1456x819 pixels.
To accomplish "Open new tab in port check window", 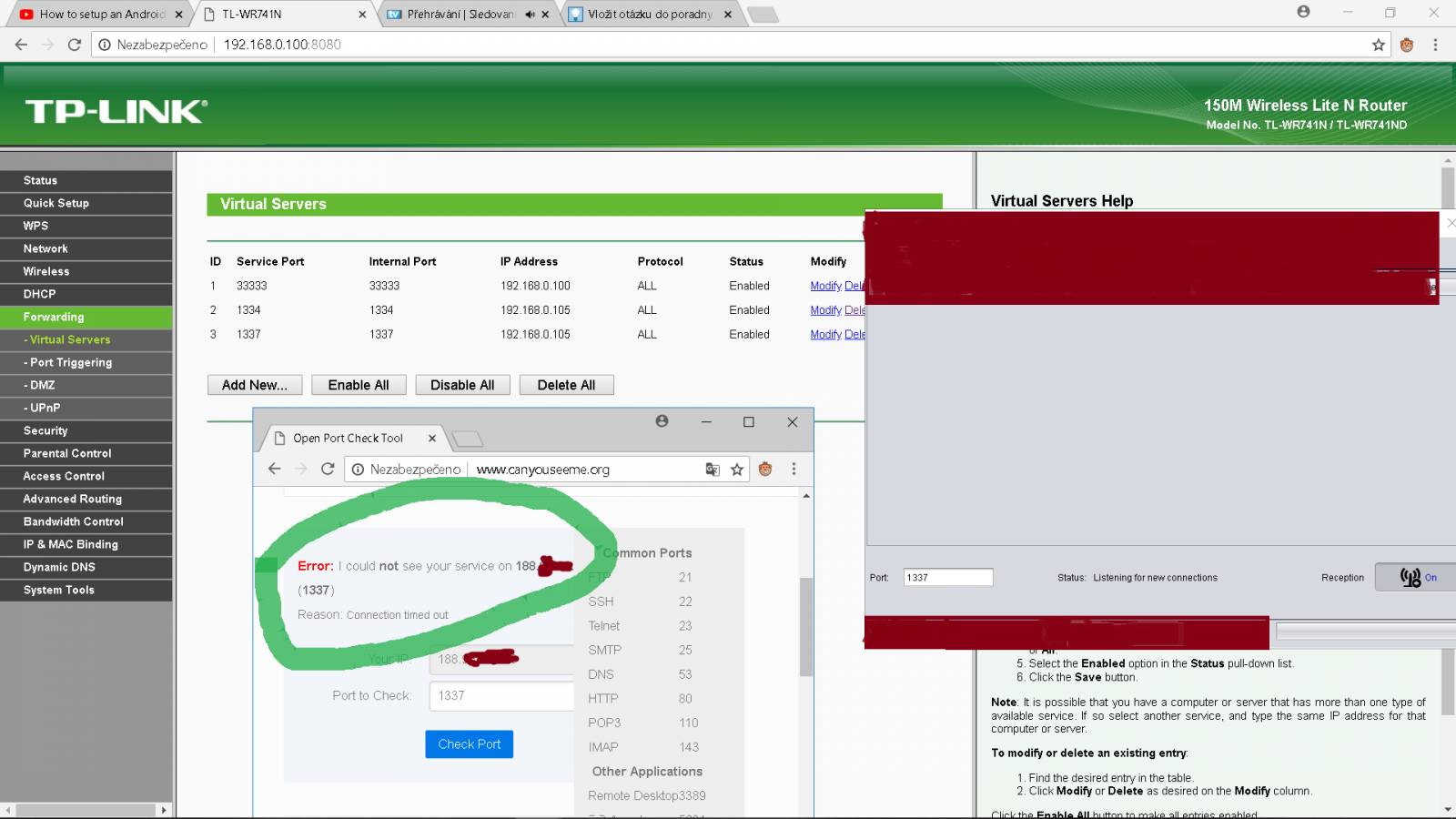I will tap(468, 440).
